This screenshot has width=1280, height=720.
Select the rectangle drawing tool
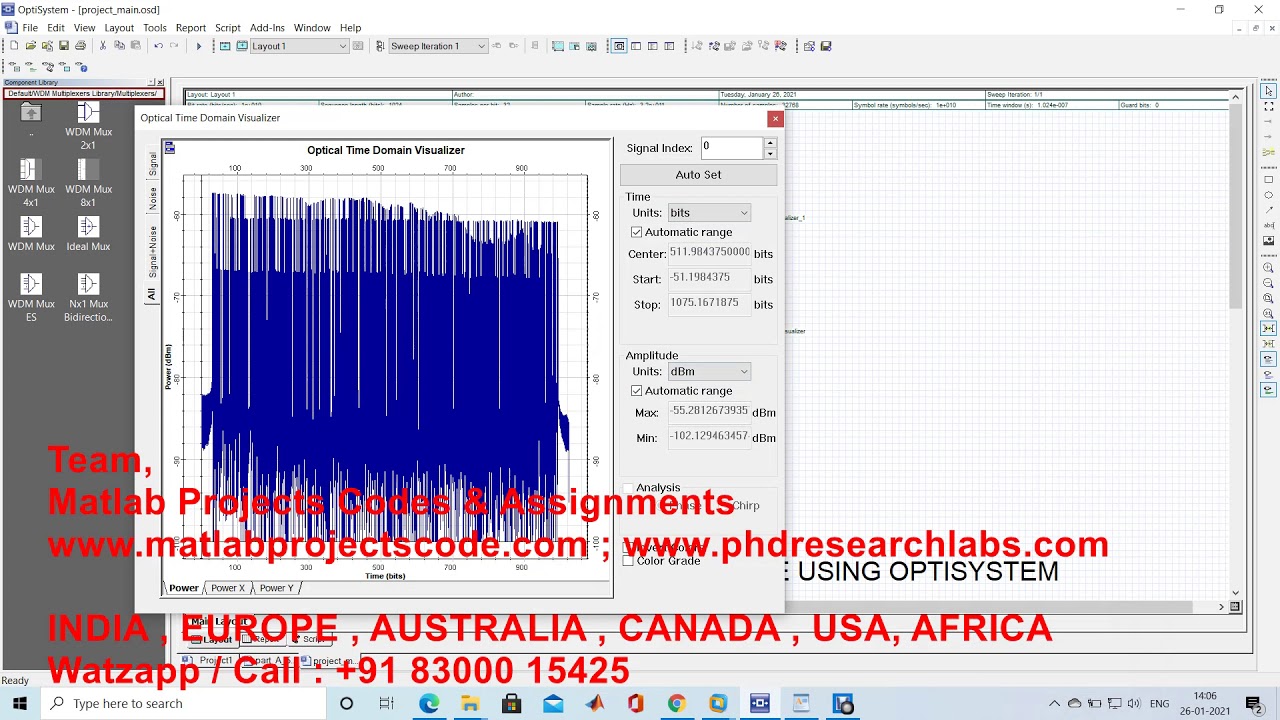click(x=1268, y=180)
